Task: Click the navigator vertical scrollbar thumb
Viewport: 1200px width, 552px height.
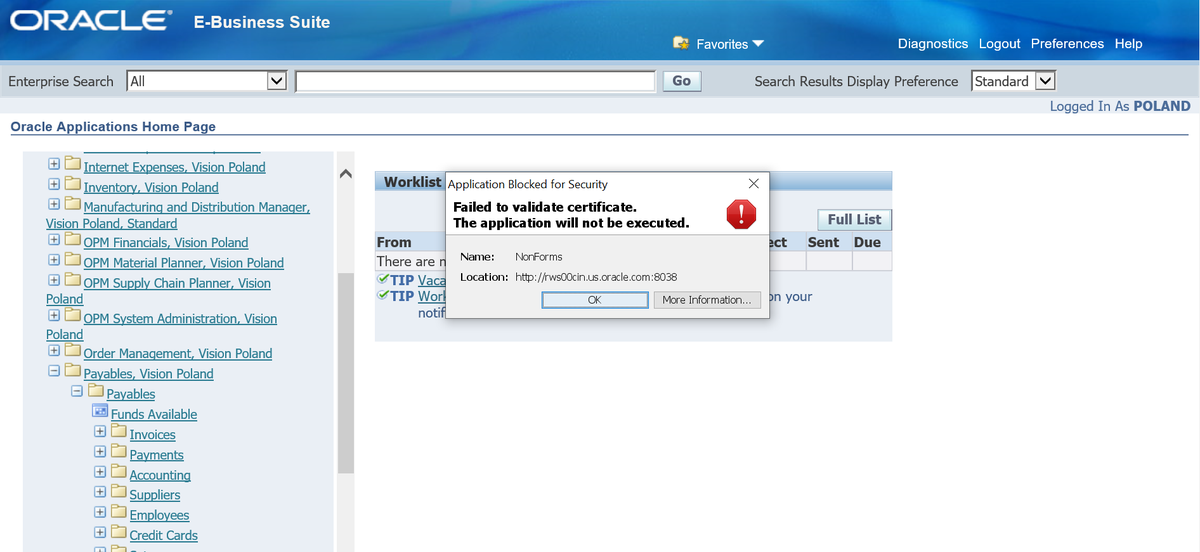Action: 346,372
